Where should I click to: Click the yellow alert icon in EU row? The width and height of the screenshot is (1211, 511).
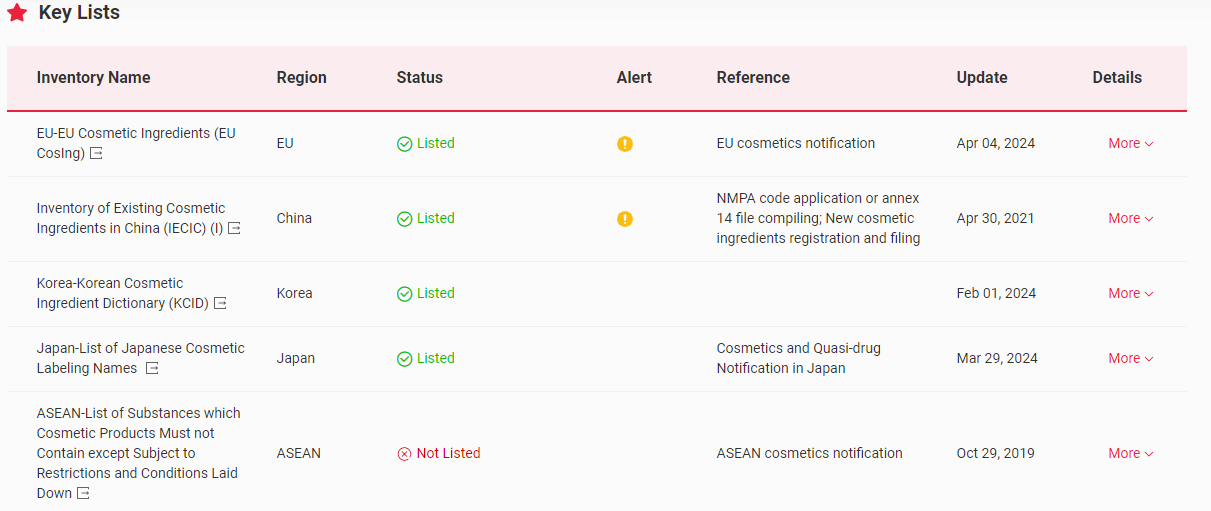tap(625, 144)
